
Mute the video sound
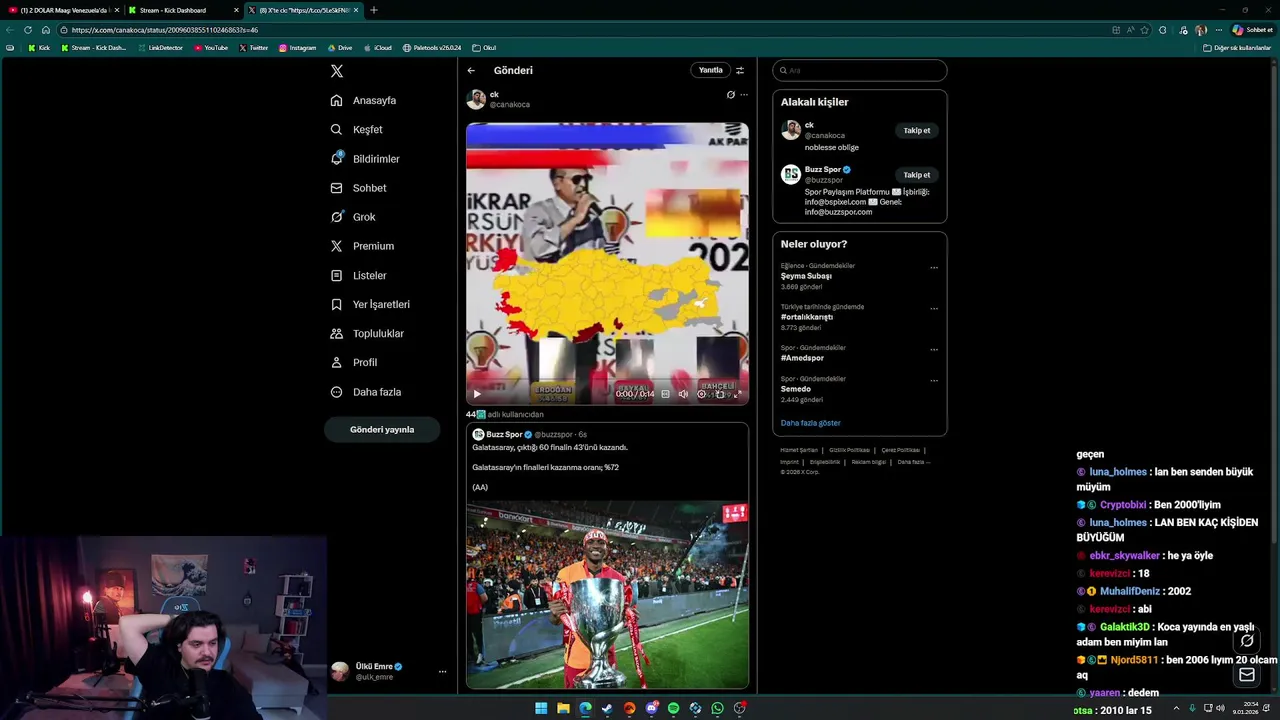coord(683,394)
